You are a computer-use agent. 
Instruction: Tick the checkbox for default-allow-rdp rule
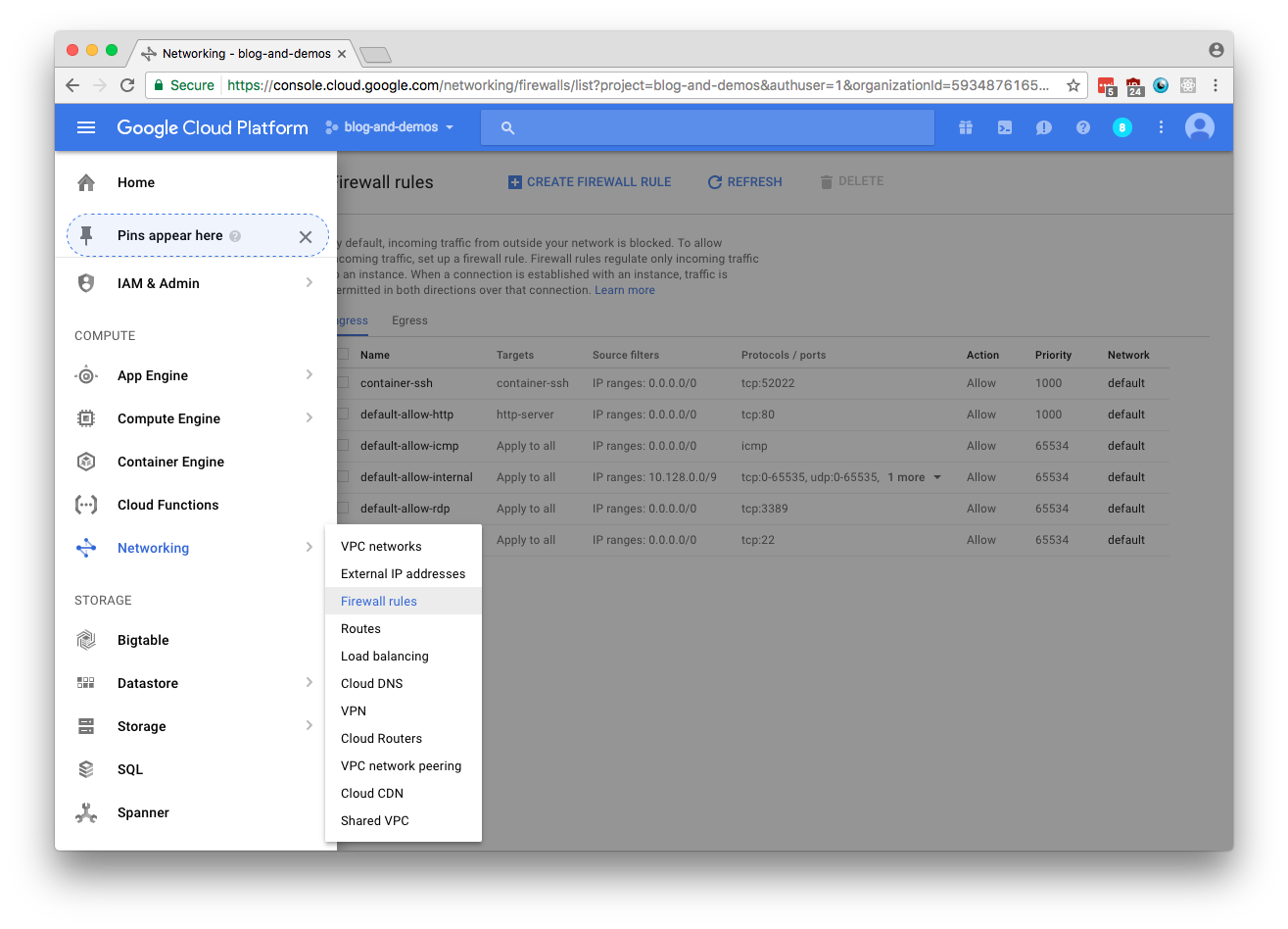[343, 509]
